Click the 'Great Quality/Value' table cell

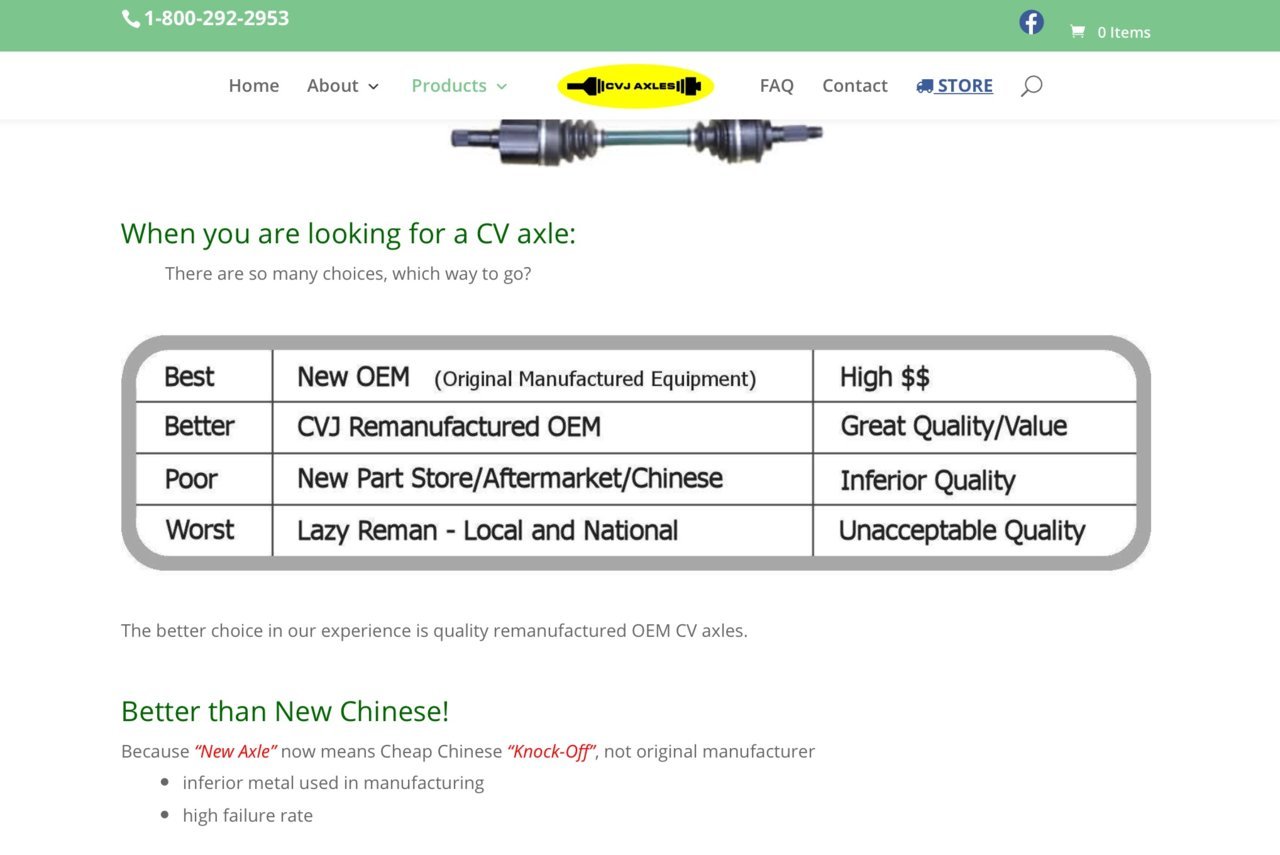point(975,427)
